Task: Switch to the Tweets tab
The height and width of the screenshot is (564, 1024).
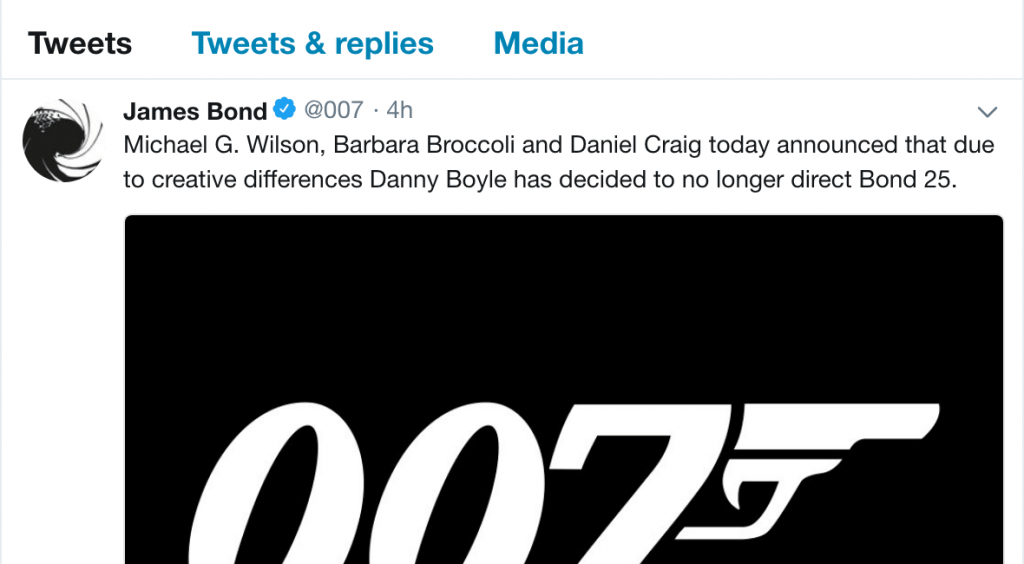Action: pos(80,44)
